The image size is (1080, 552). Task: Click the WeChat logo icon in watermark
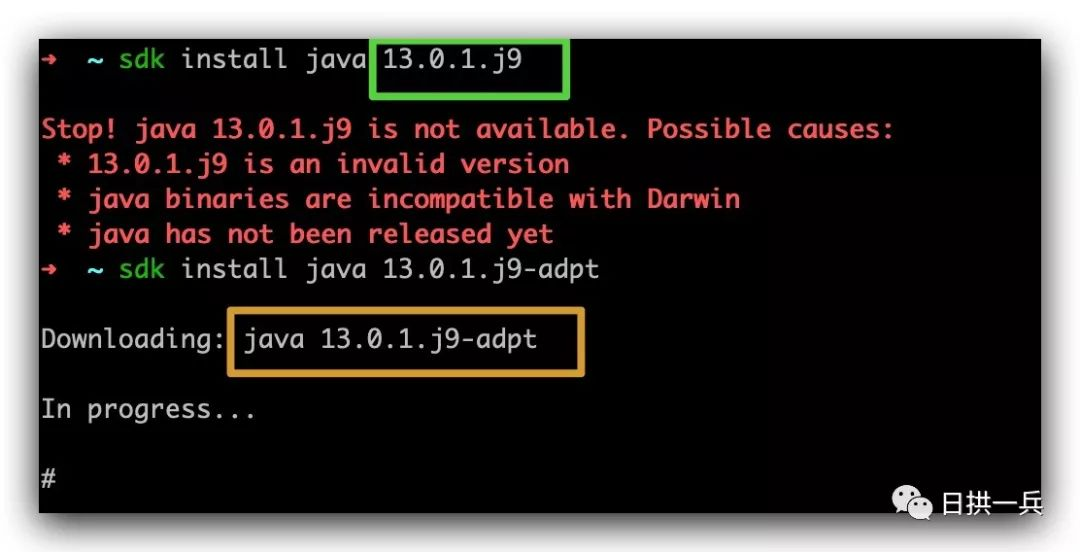click(x=912, y=502)
